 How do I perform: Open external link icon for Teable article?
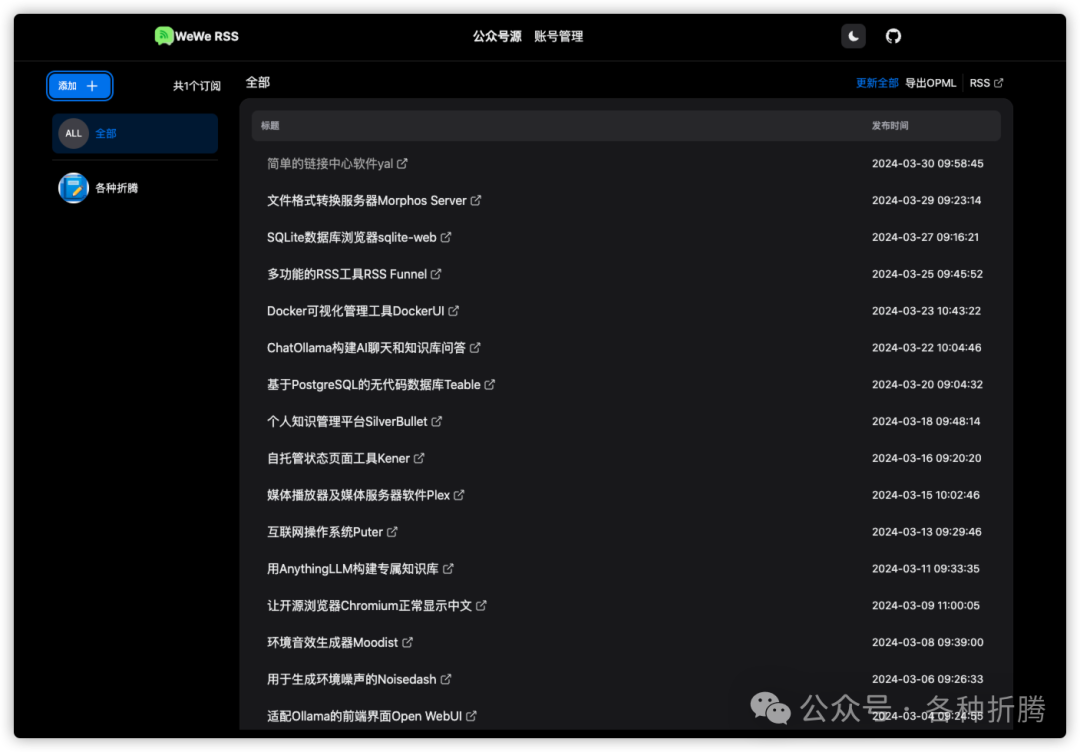click(x=490, y=385)
